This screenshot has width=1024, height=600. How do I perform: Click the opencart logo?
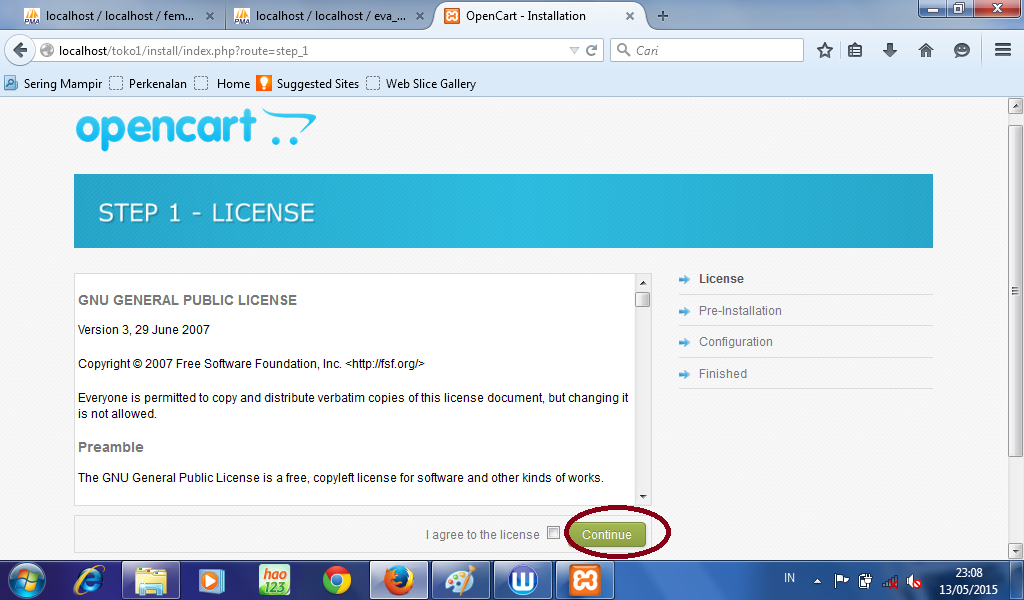point(196,129)
